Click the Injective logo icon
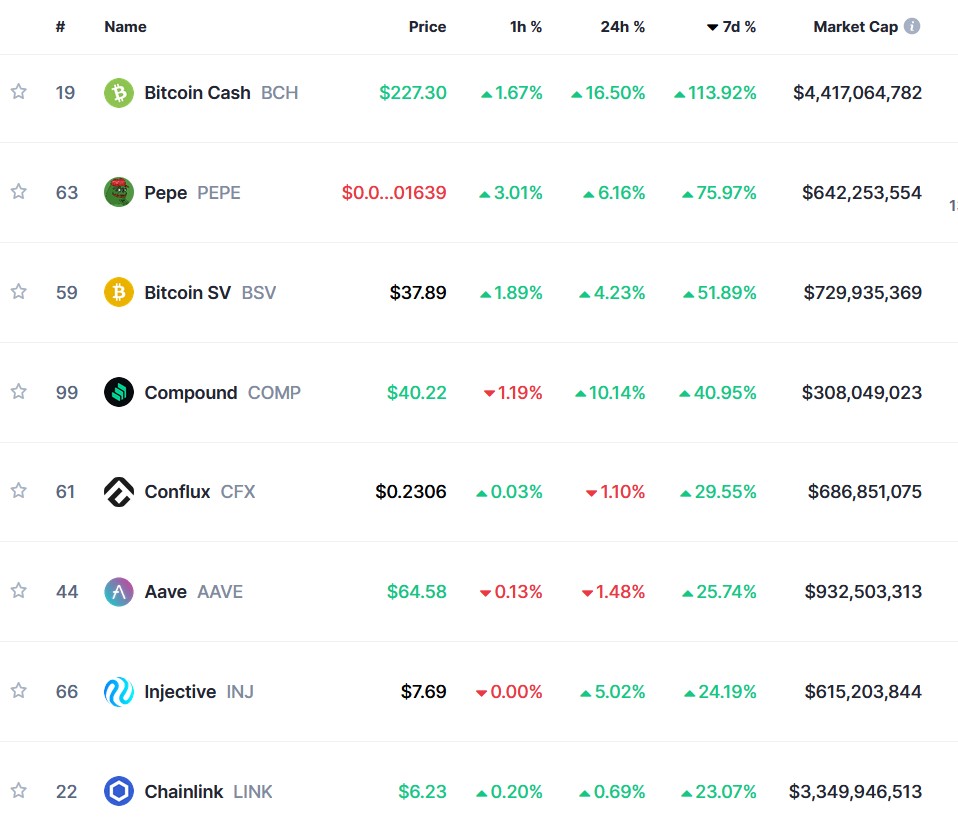The height and width of the screenshot is (823, 958). tap(119, 691)
